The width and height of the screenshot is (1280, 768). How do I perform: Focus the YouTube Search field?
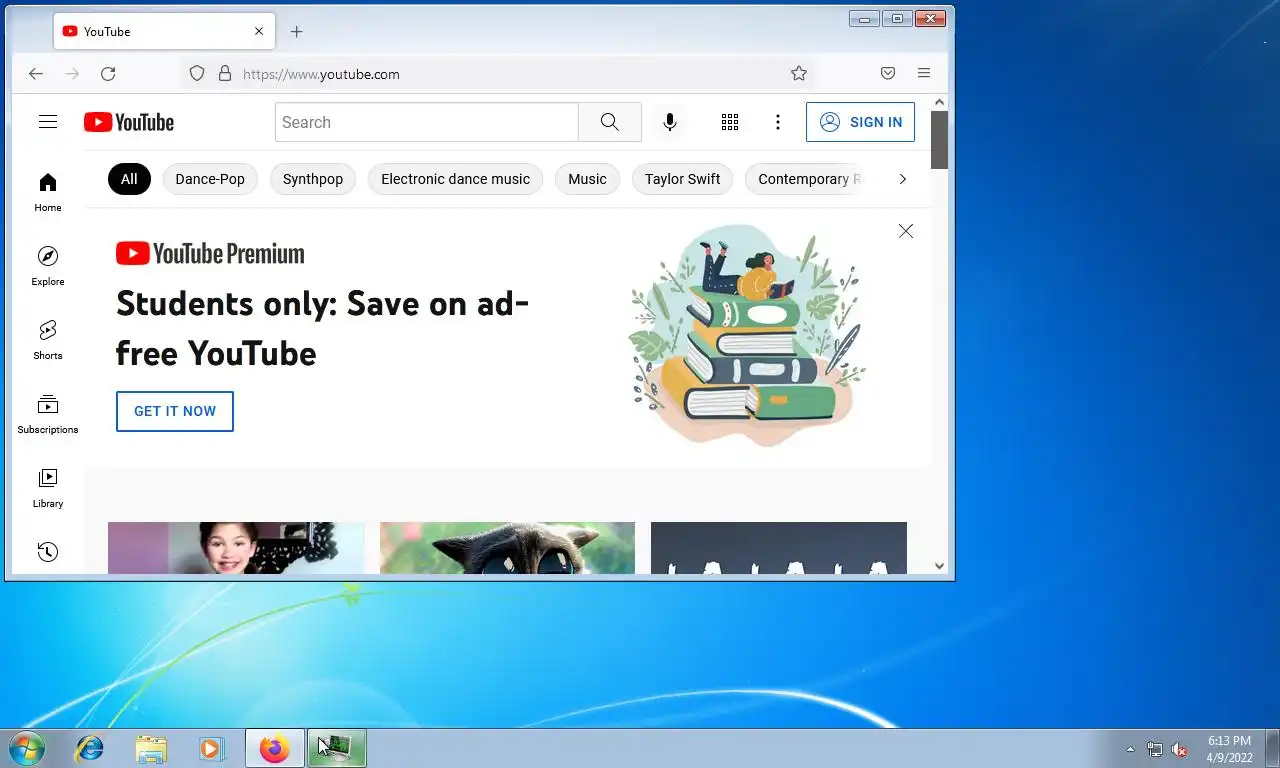[427, 122]
